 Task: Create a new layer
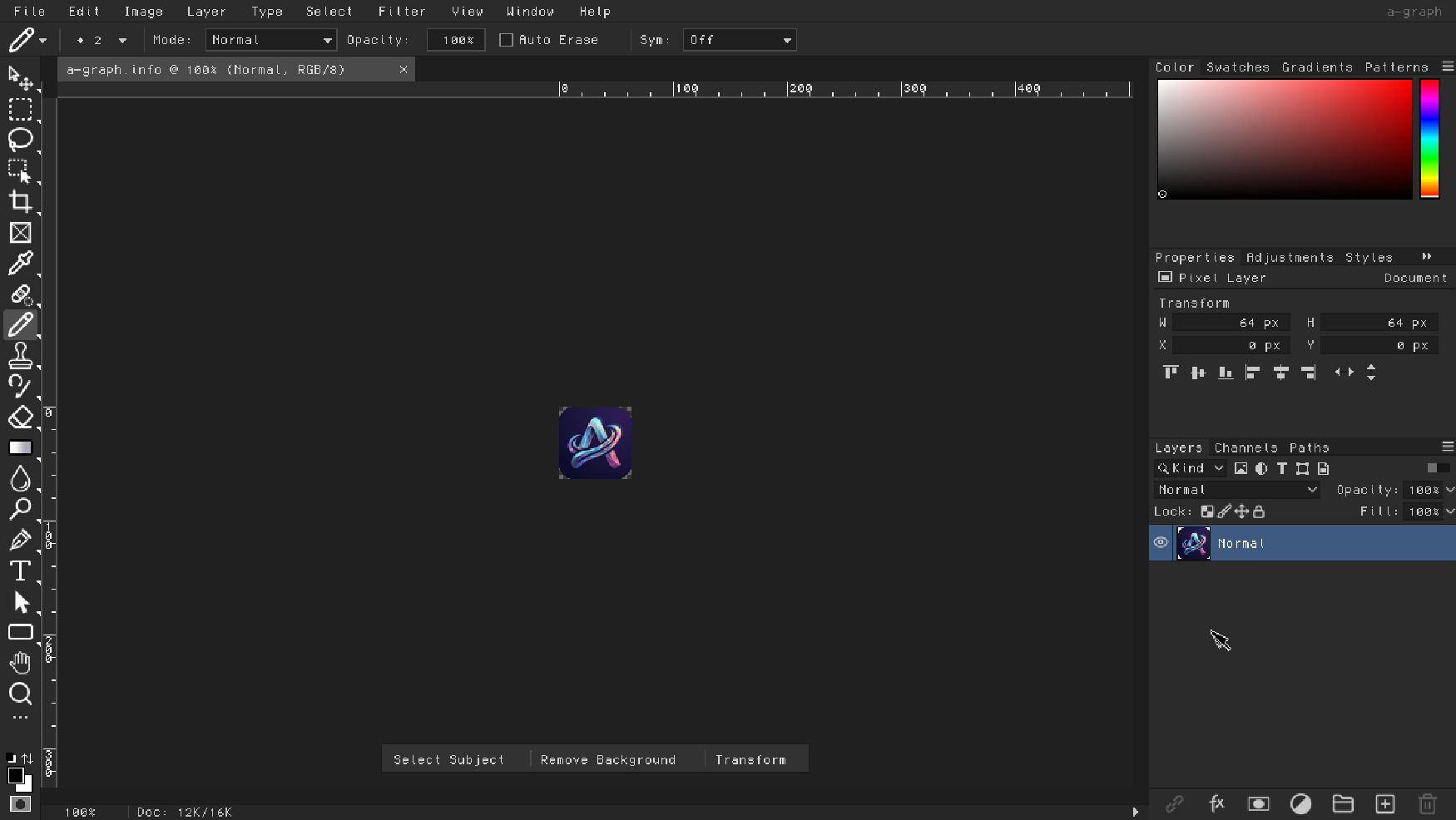(x=1385, y=803)
